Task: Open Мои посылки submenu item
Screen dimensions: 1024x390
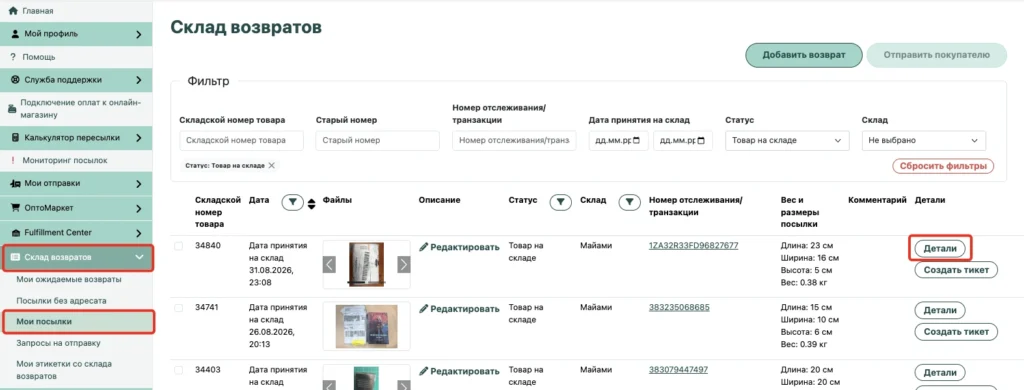Action: coord(44,321)
